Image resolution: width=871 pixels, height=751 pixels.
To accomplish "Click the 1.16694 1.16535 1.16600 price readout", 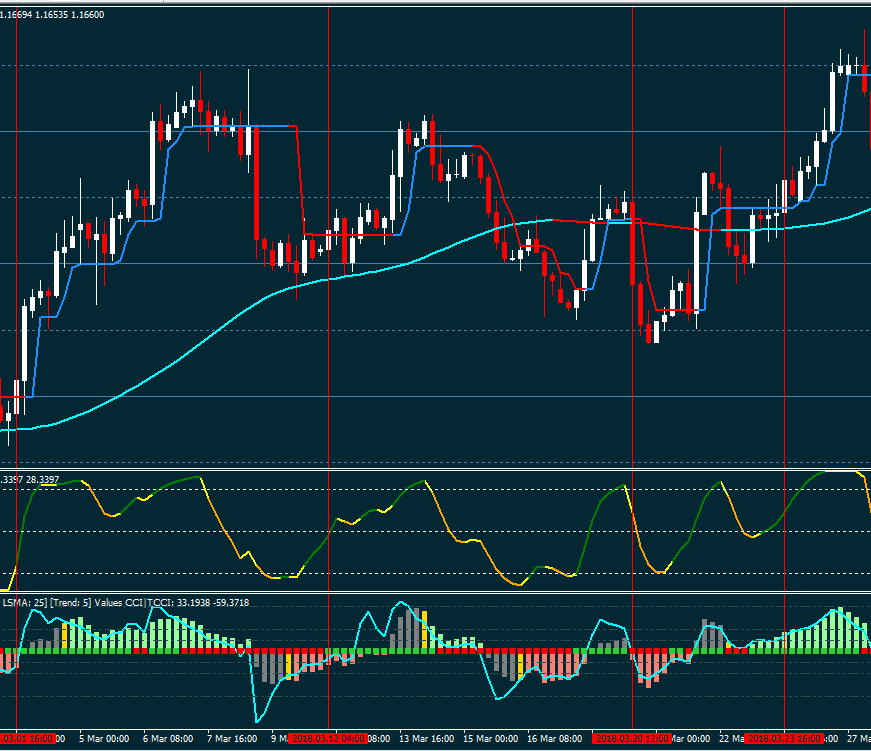I will point(52,15).
